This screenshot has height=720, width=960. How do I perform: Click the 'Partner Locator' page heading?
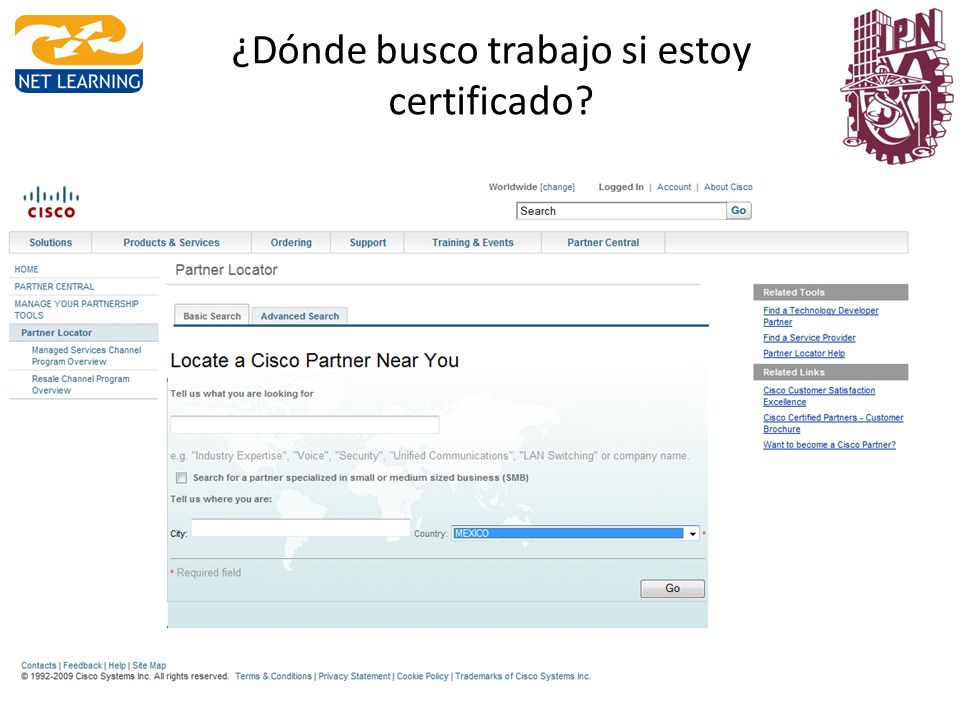point(227,270)
